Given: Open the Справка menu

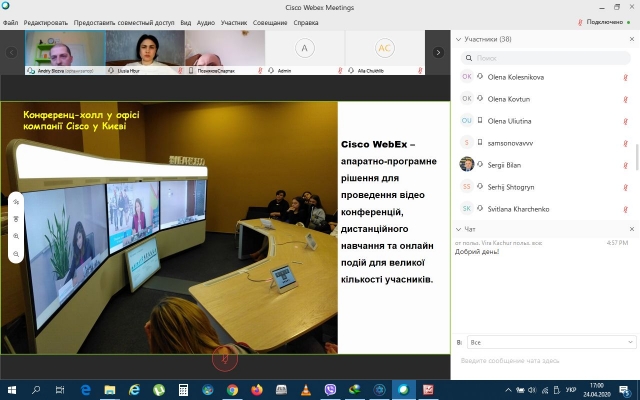Looking at the screenshot, I should (x=306, y=23).
